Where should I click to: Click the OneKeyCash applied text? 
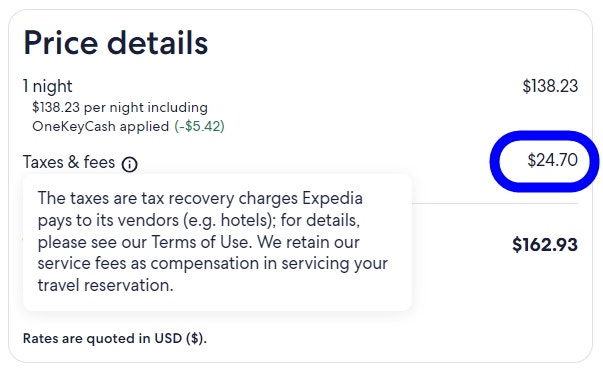tap(100, 126)
